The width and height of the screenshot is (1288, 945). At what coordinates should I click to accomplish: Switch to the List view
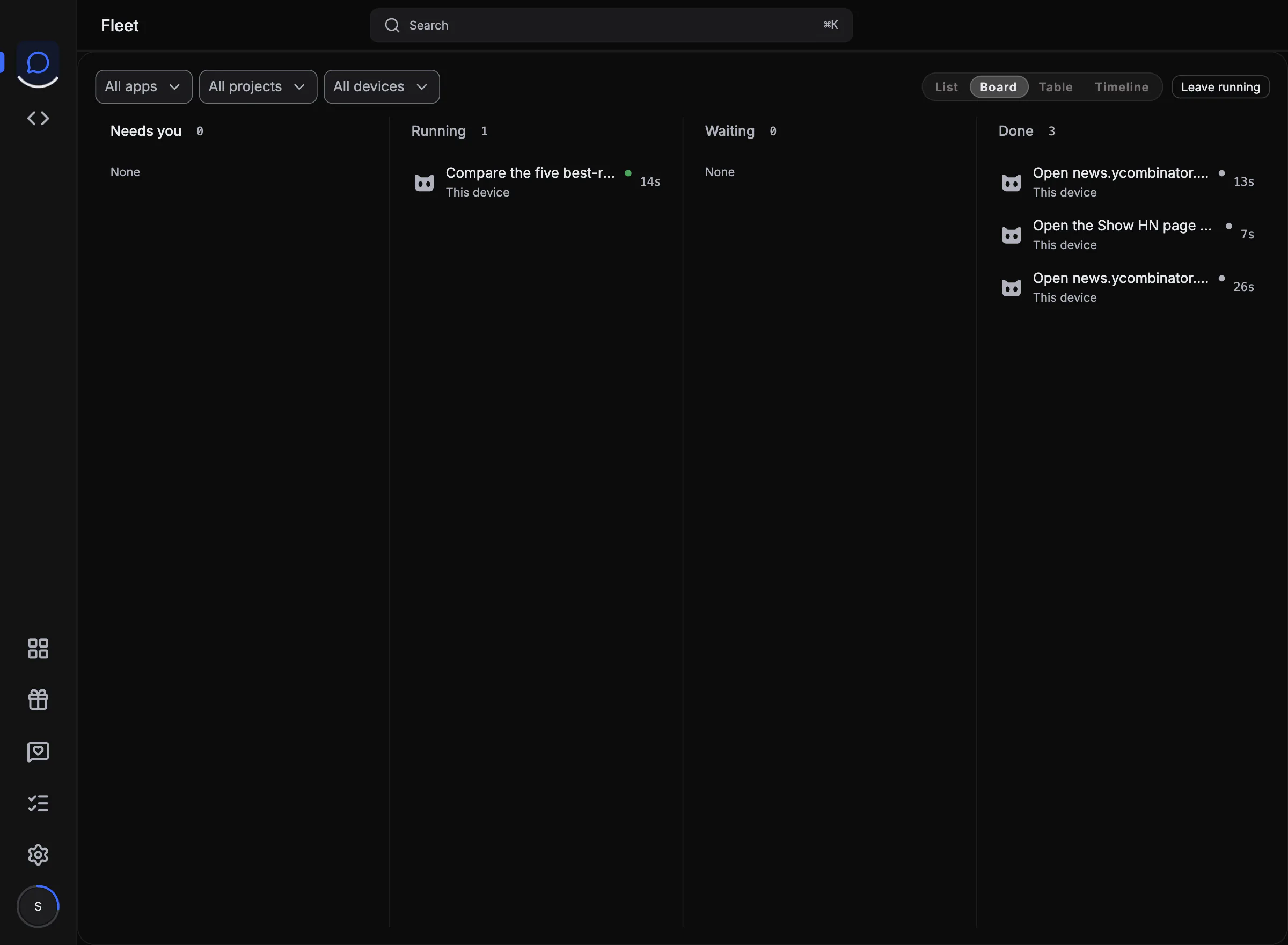[946, 87]
